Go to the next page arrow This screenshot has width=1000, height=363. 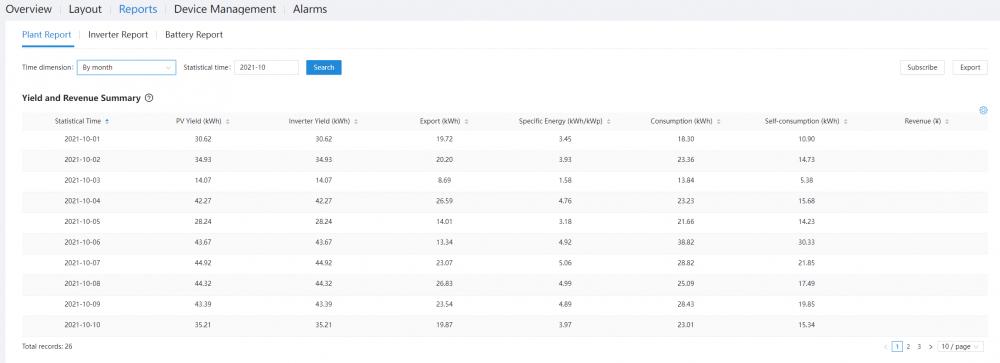click(930, 346)
